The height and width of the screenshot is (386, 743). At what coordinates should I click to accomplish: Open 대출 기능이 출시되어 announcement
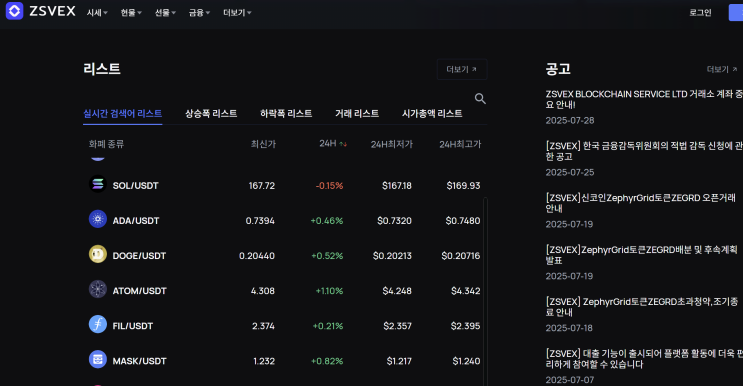click(644, 359)
